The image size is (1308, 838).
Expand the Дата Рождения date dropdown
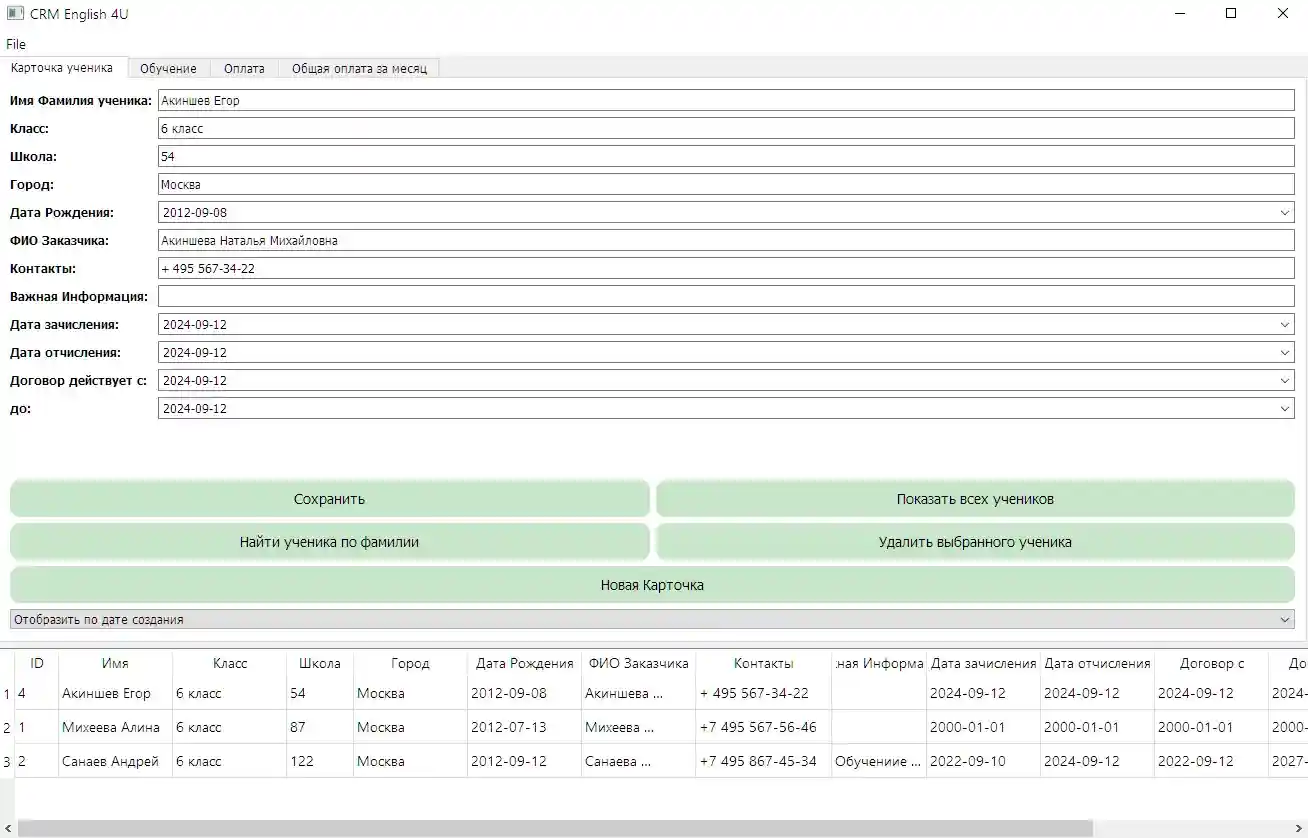pos(1285,213)
